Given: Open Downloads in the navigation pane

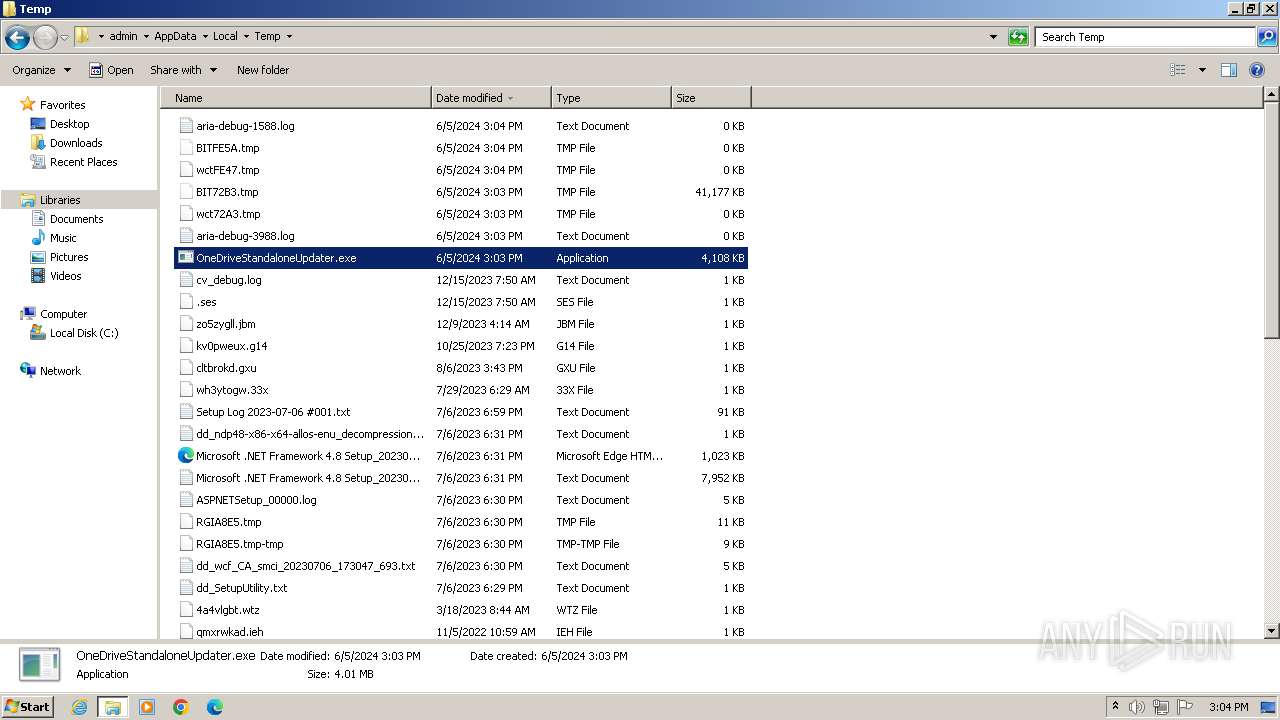Looking at the screenshot, I should click(x=76, y=143).
